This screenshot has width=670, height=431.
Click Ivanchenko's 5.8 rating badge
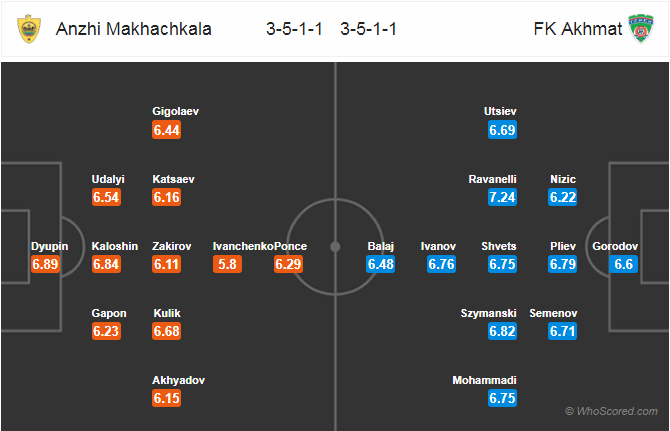coord(227,264)
